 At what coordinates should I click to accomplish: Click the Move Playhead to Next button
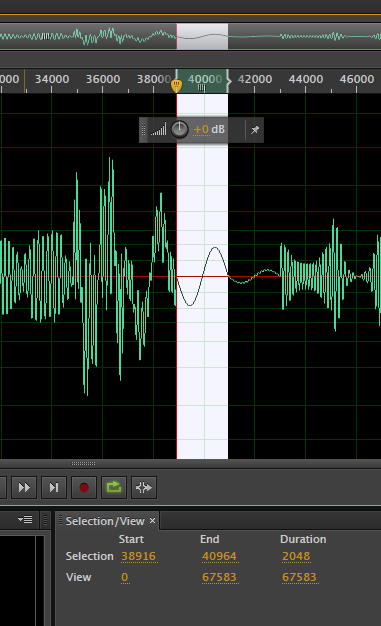point(54,487)
